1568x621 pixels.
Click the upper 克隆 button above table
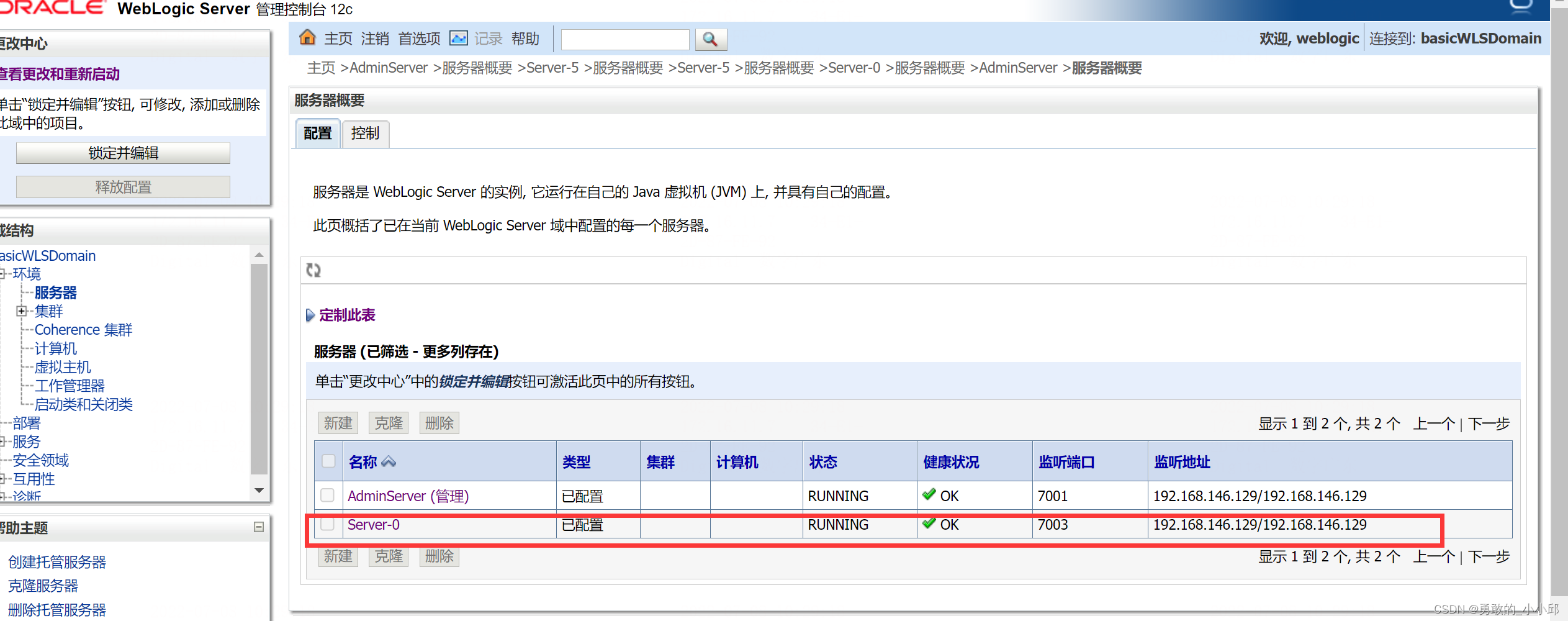point(389,423)
